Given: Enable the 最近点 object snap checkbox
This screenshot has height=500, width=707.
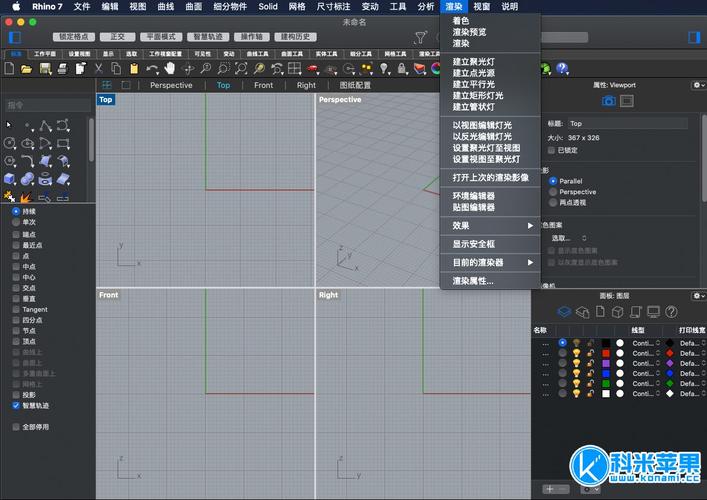Looking at the screenshot, I should [x=16, y=245].
